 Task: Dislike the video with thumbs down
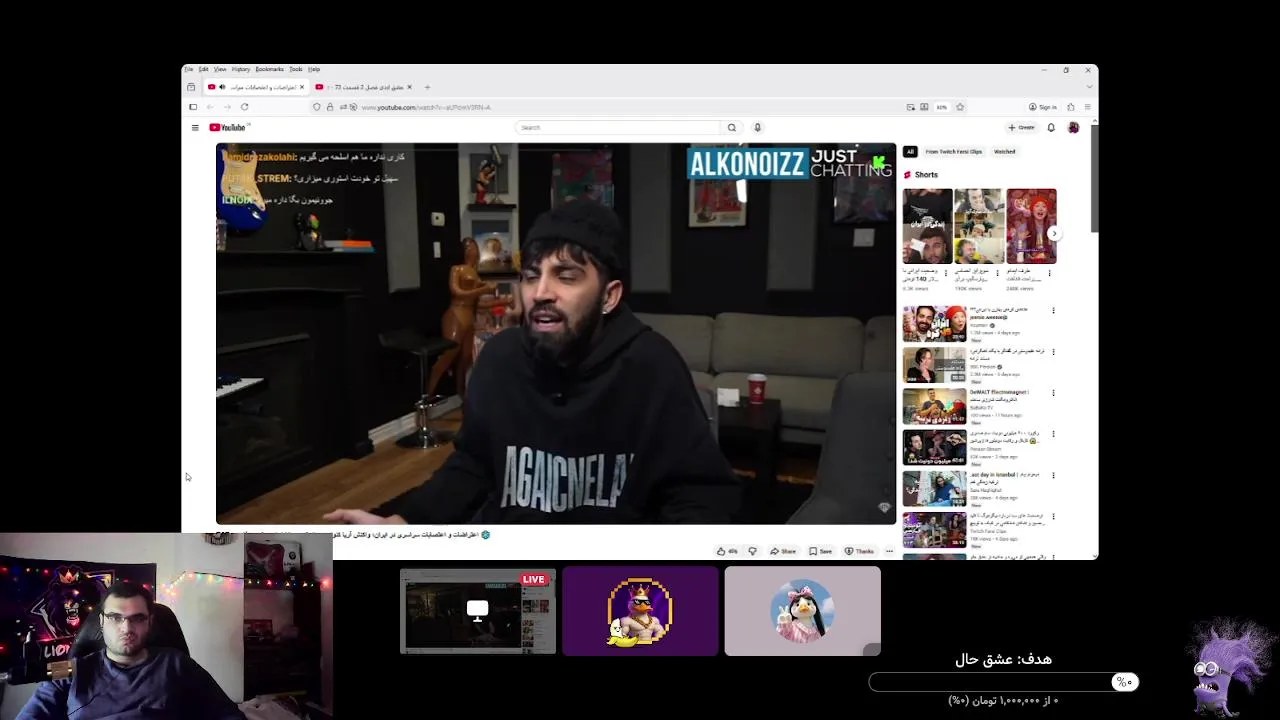coord(753,551)
